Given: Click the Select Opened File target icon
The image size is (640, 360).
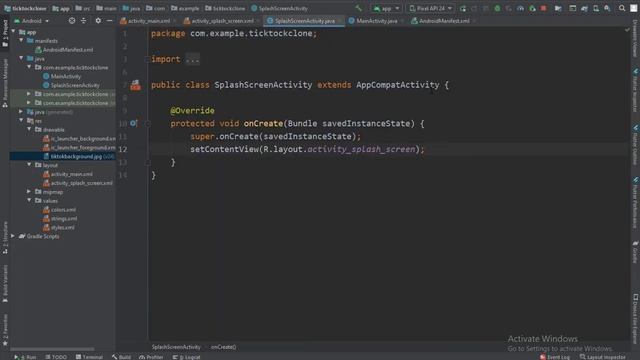Looking at the screenshot, I should pos(72,20).
